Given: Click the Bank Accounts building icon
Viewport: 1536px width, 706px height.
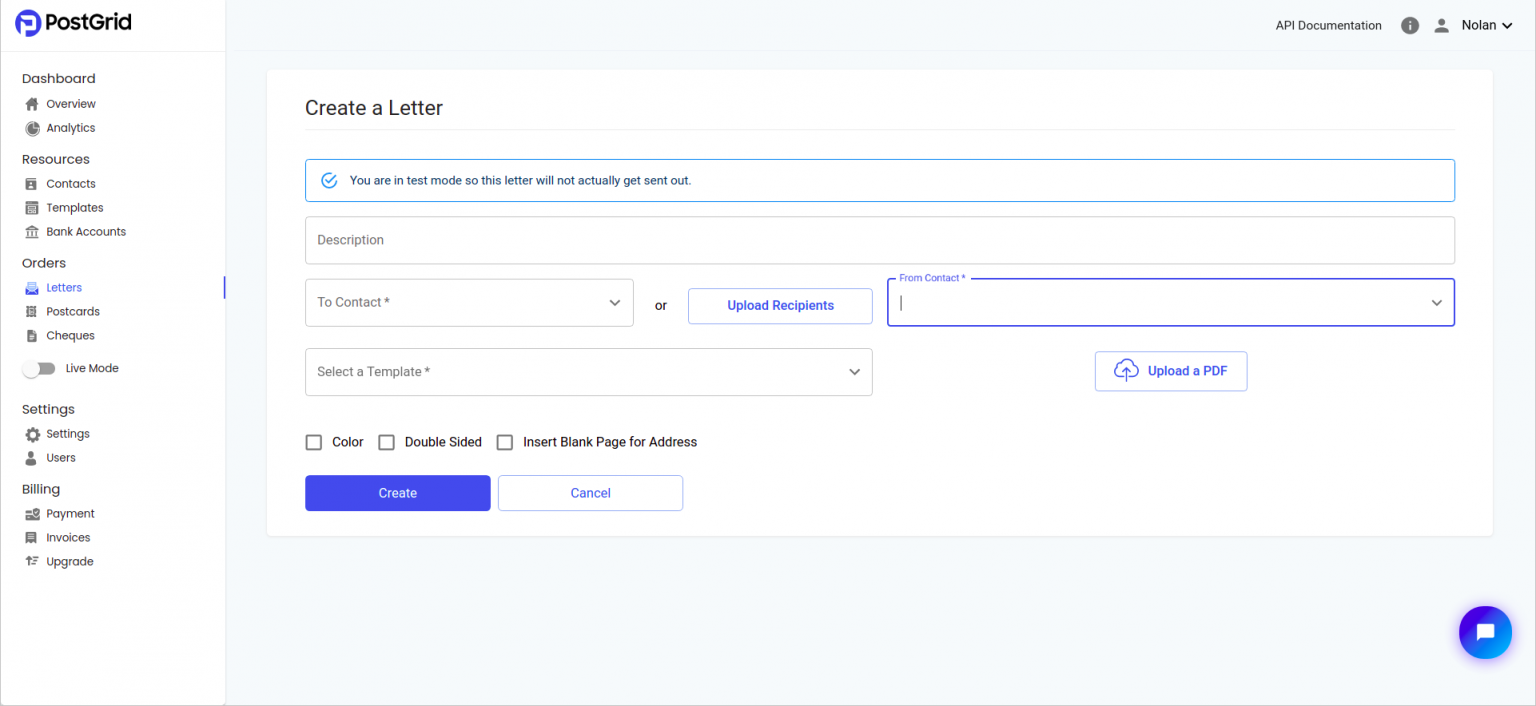Looking at the screenshot, I should (32, 232).
